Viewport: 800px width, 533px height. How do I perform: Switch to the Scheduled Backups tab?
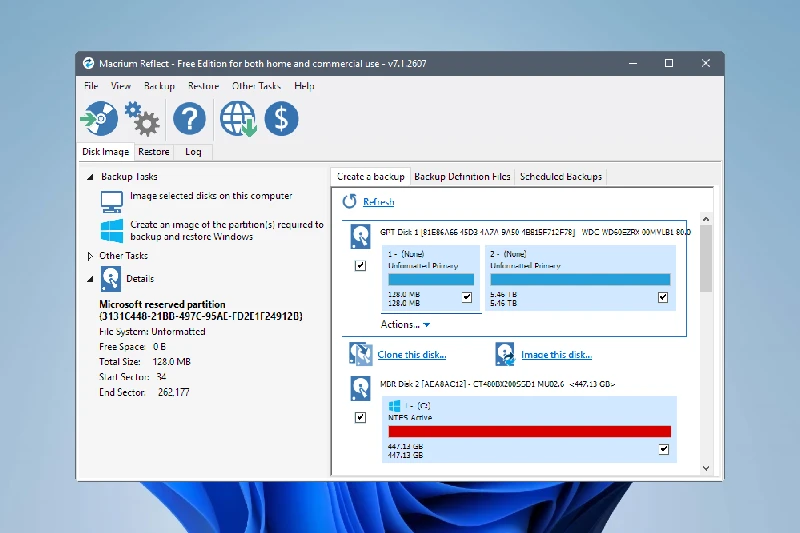tap(560, 177)
